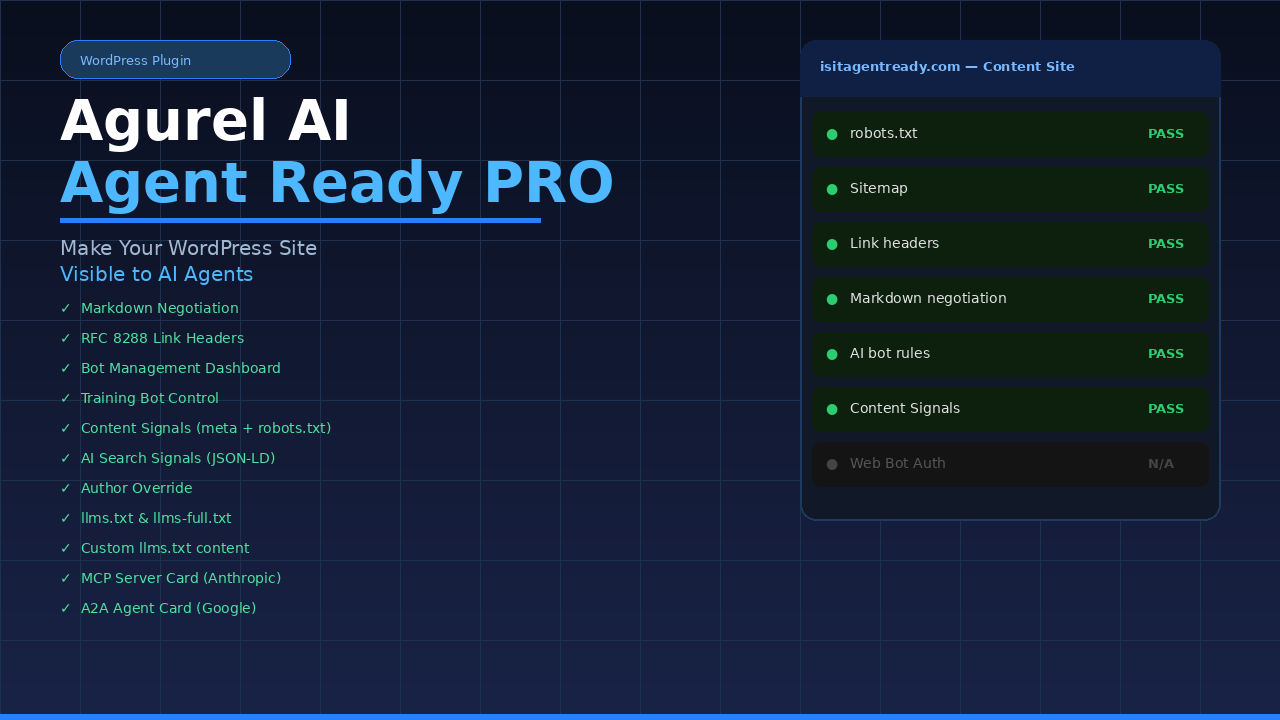Click the checkmark next to Training Bot Control
Image resolution: width=1280 pixels, height=720 pixels.
66,398
